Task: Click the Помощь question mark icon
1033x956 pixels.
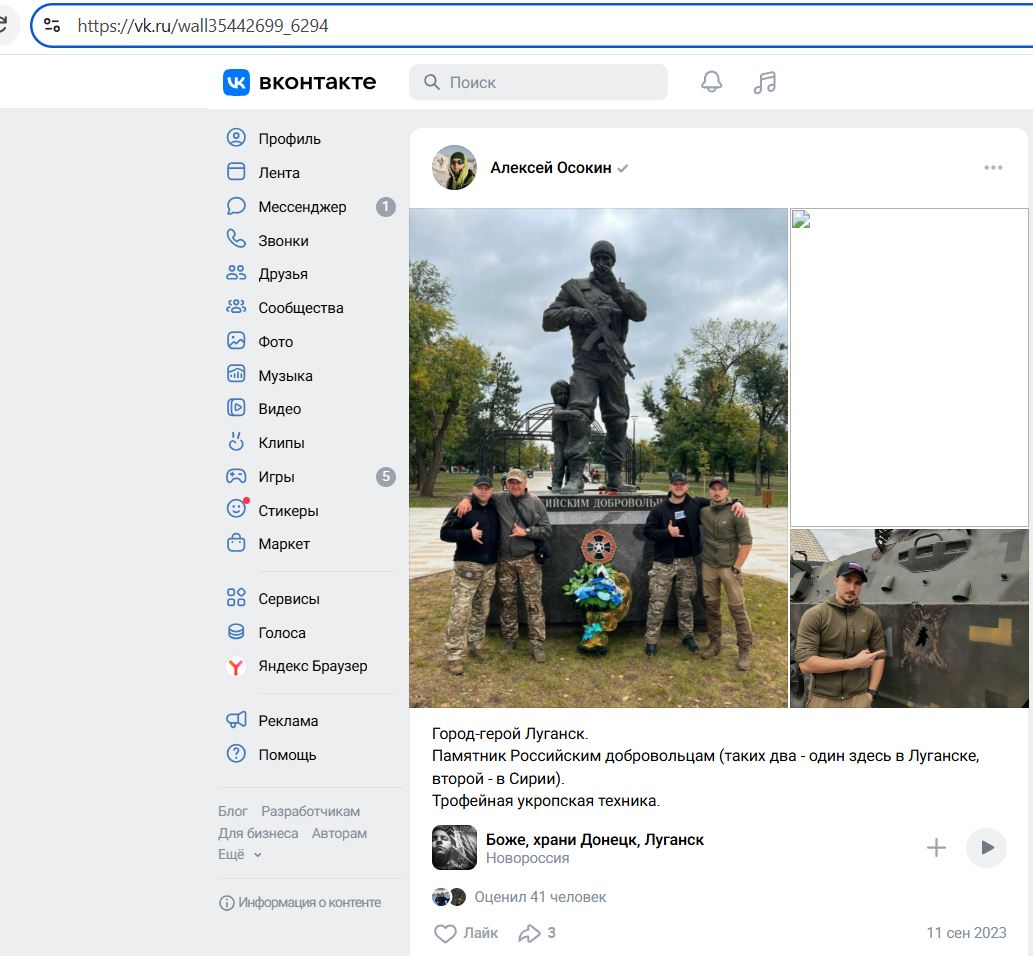Action: (236, 754)
